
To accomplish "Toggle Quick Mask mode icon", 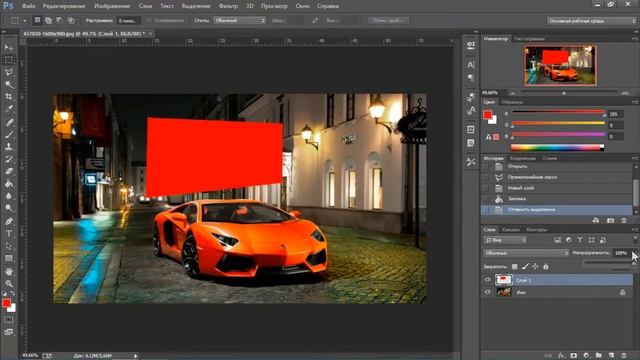I will (x=9, y=320).
